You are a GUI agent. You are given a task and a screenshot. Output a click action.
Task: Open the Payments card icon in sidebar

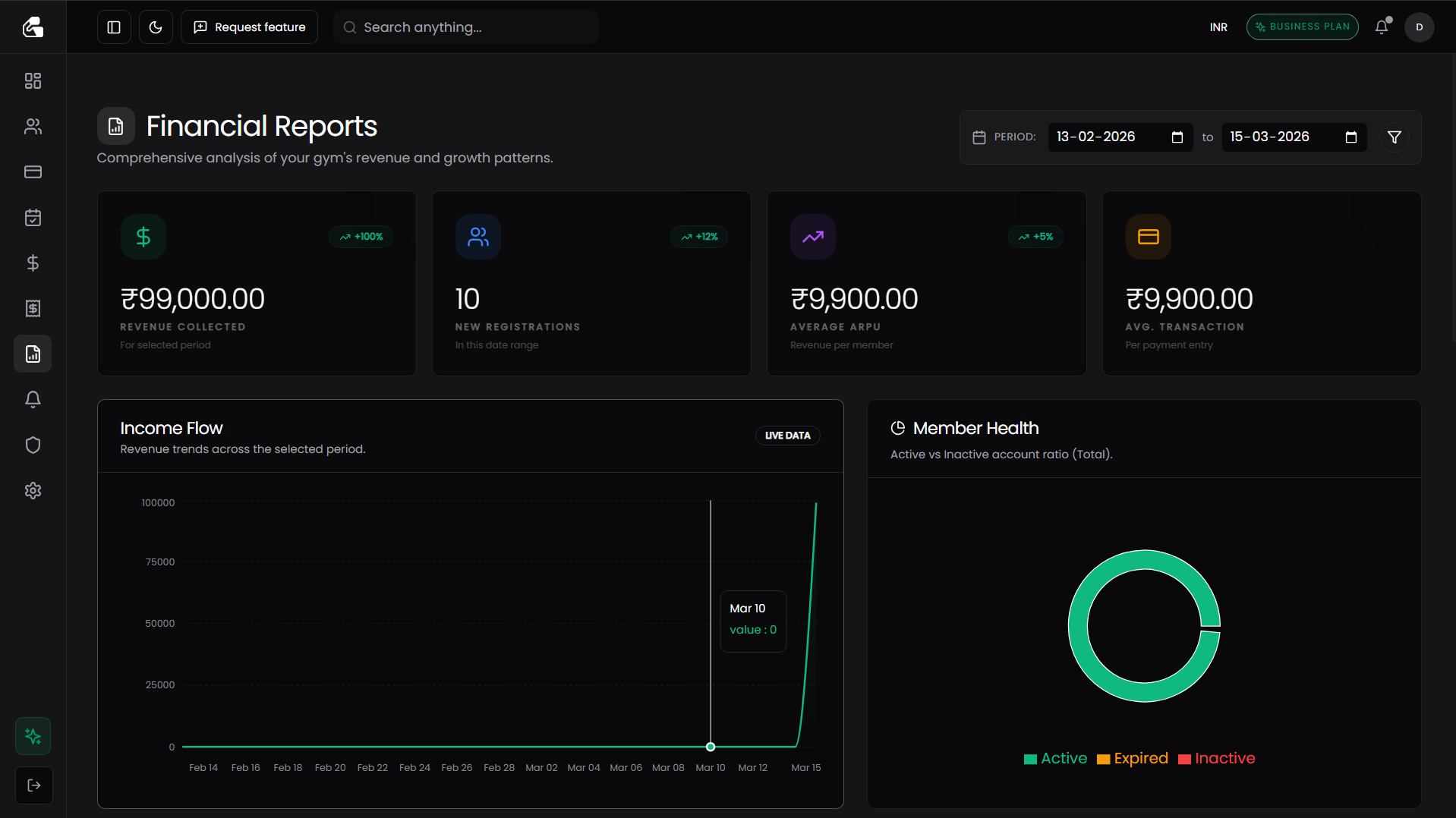click(33, 172)
